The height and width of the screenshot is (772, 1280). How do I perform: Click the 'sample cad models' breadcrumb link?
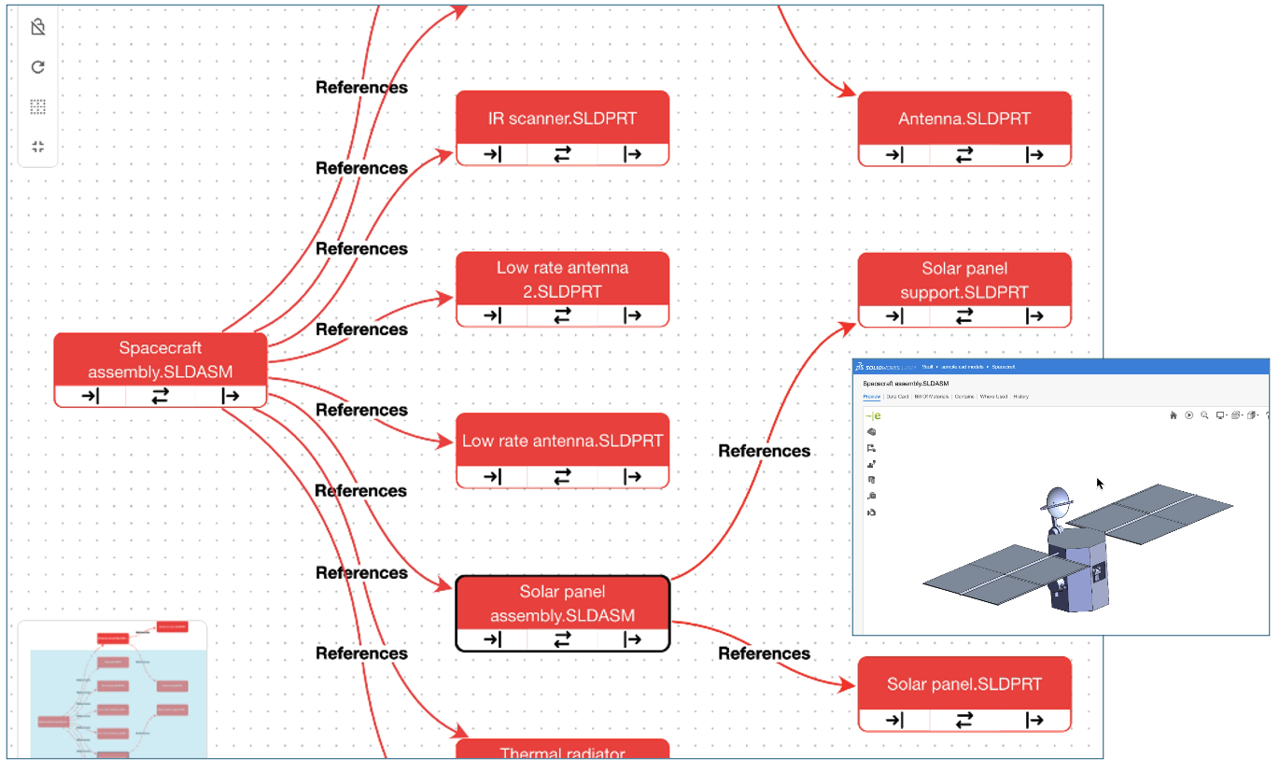[x=962, y=367]
